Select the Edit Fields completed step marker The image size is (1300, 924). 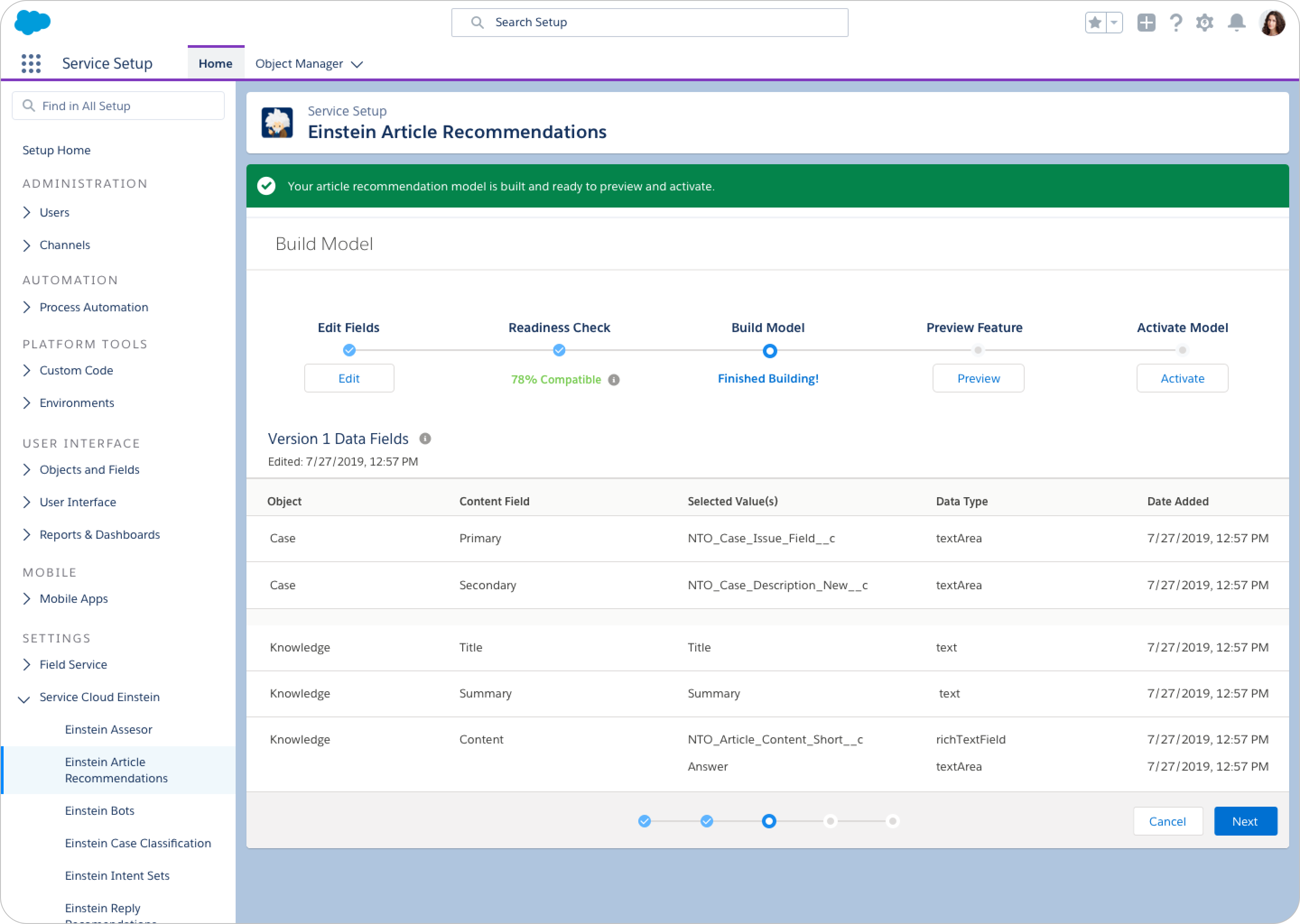click(x=349, y=350)
